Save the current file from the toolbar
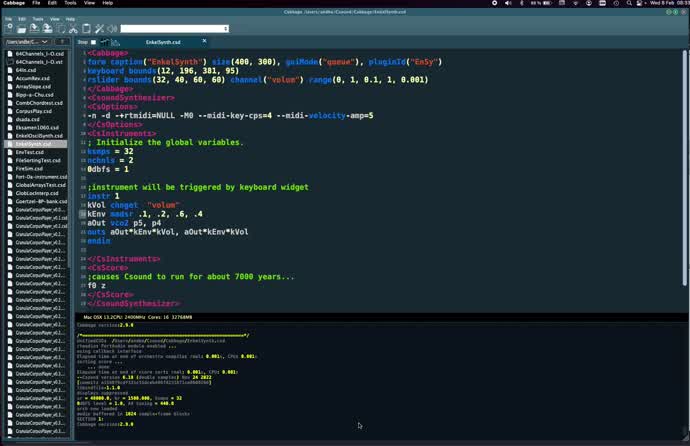The image size is (690, 446). pos(34,29)
